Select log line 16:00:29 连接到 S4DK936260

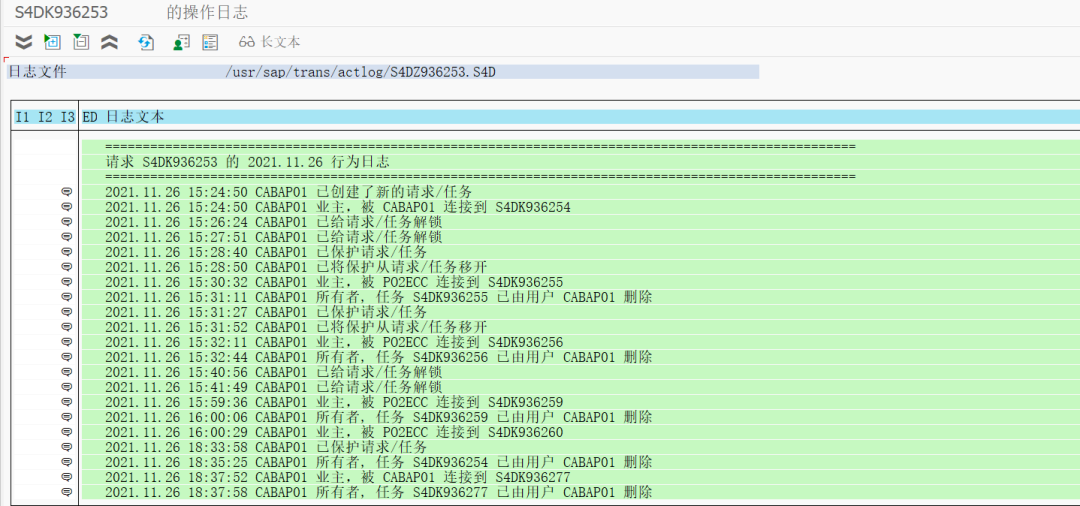[x=334, y=432]
